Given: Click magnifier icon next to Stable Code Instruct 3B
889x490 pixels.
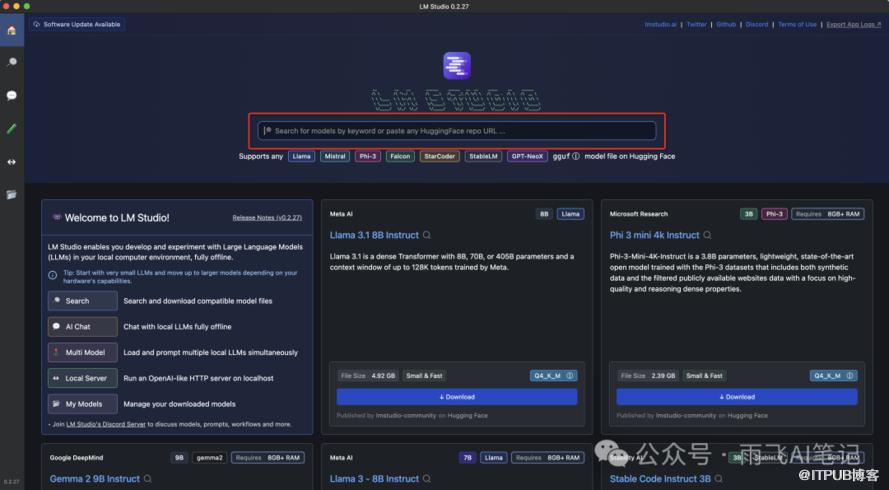Looking at the screenshot, I should [718, 479].
